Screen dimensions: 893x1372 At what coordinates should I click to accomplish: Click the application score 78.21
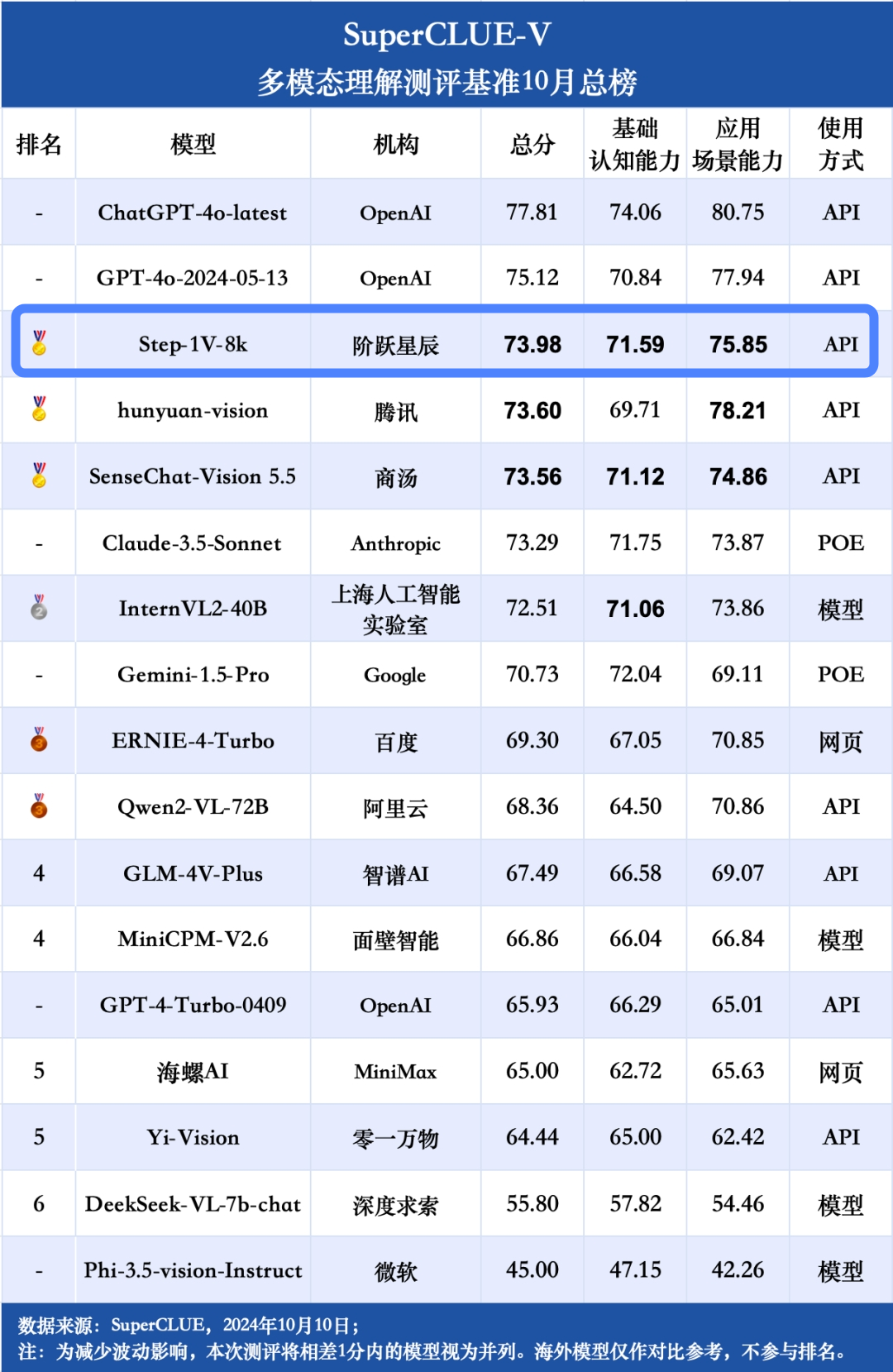[738, 410]
